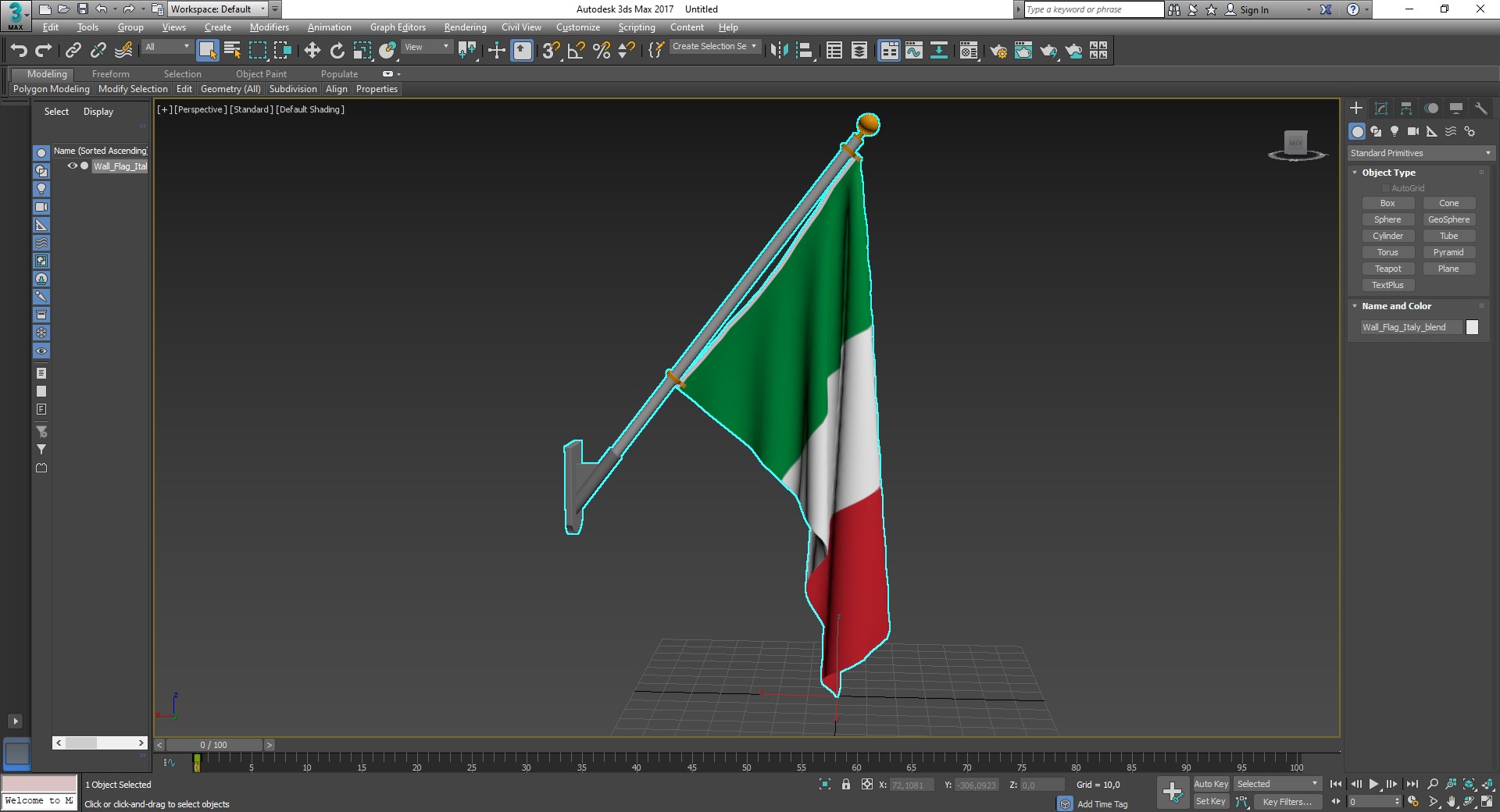The width and height of the screenshot is (1500, 812).
Task: Activate the Select Object tool
Action: coord(207,51)
